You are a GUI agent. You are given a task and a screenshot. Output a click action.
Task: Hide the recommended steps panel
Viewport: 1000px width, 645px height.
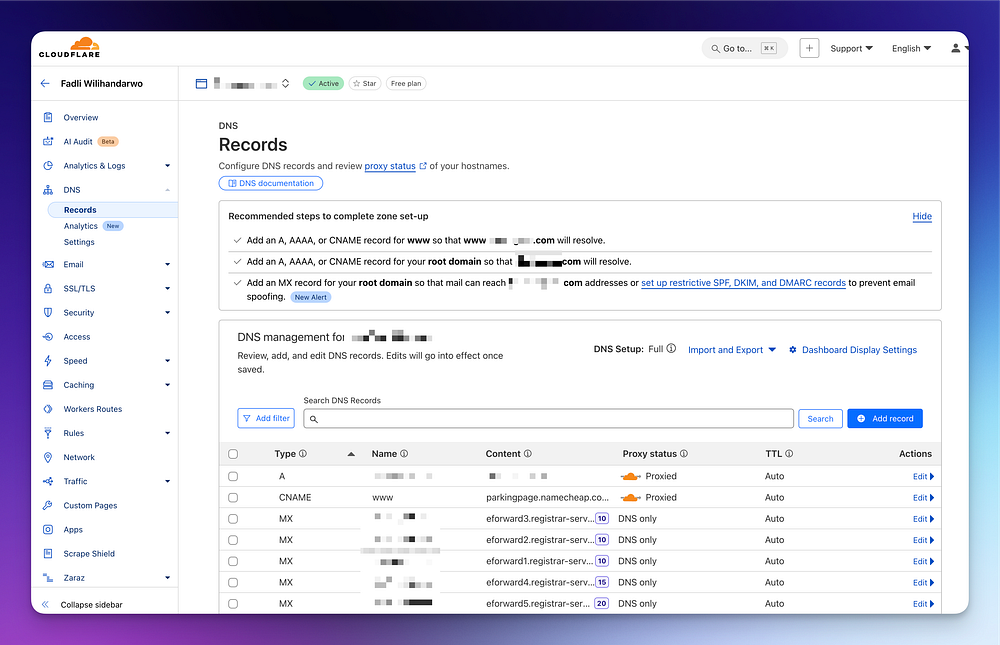[x=922, y=216]
